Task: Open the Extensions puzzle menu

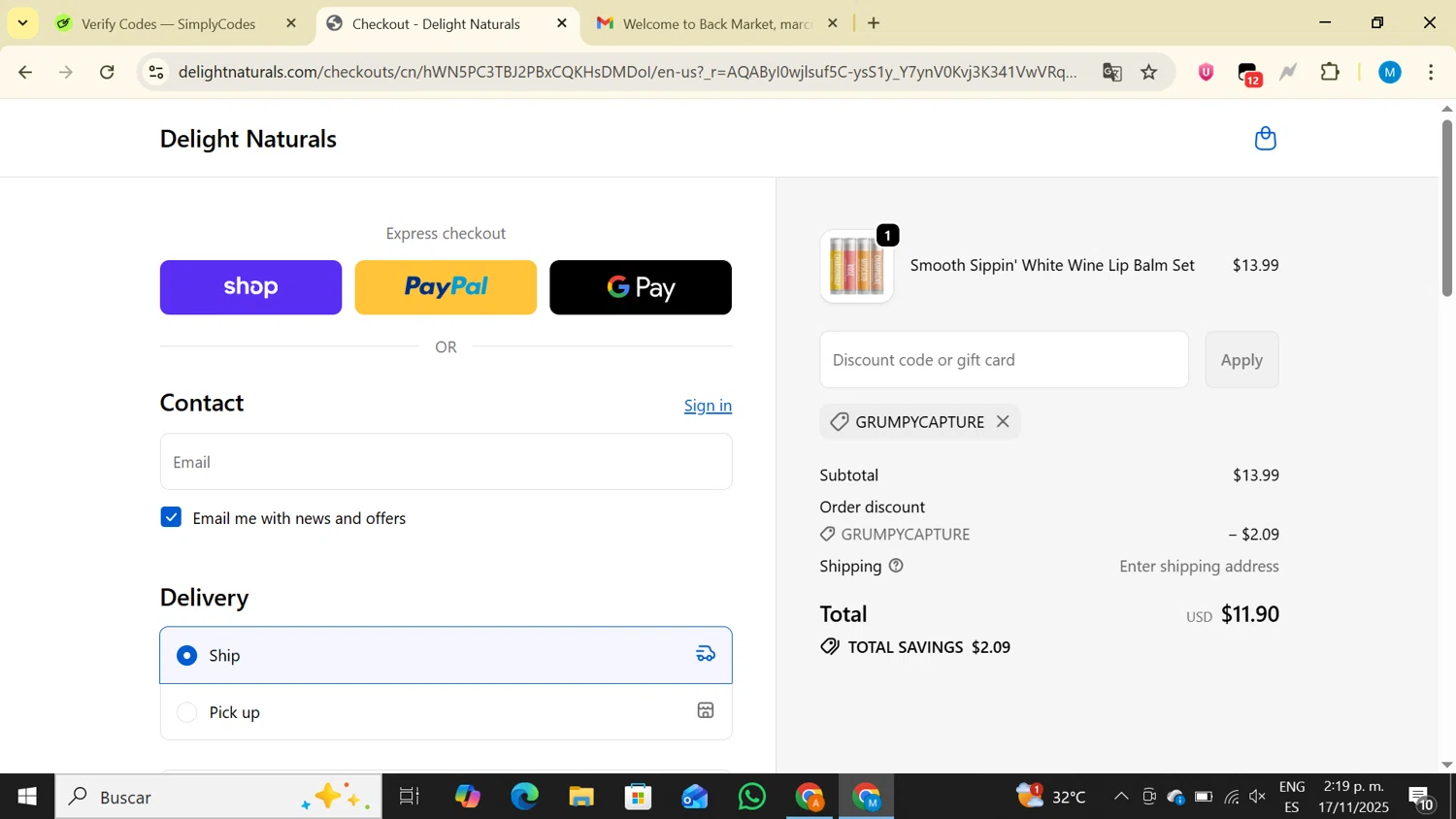Action: click(1330, 73)
